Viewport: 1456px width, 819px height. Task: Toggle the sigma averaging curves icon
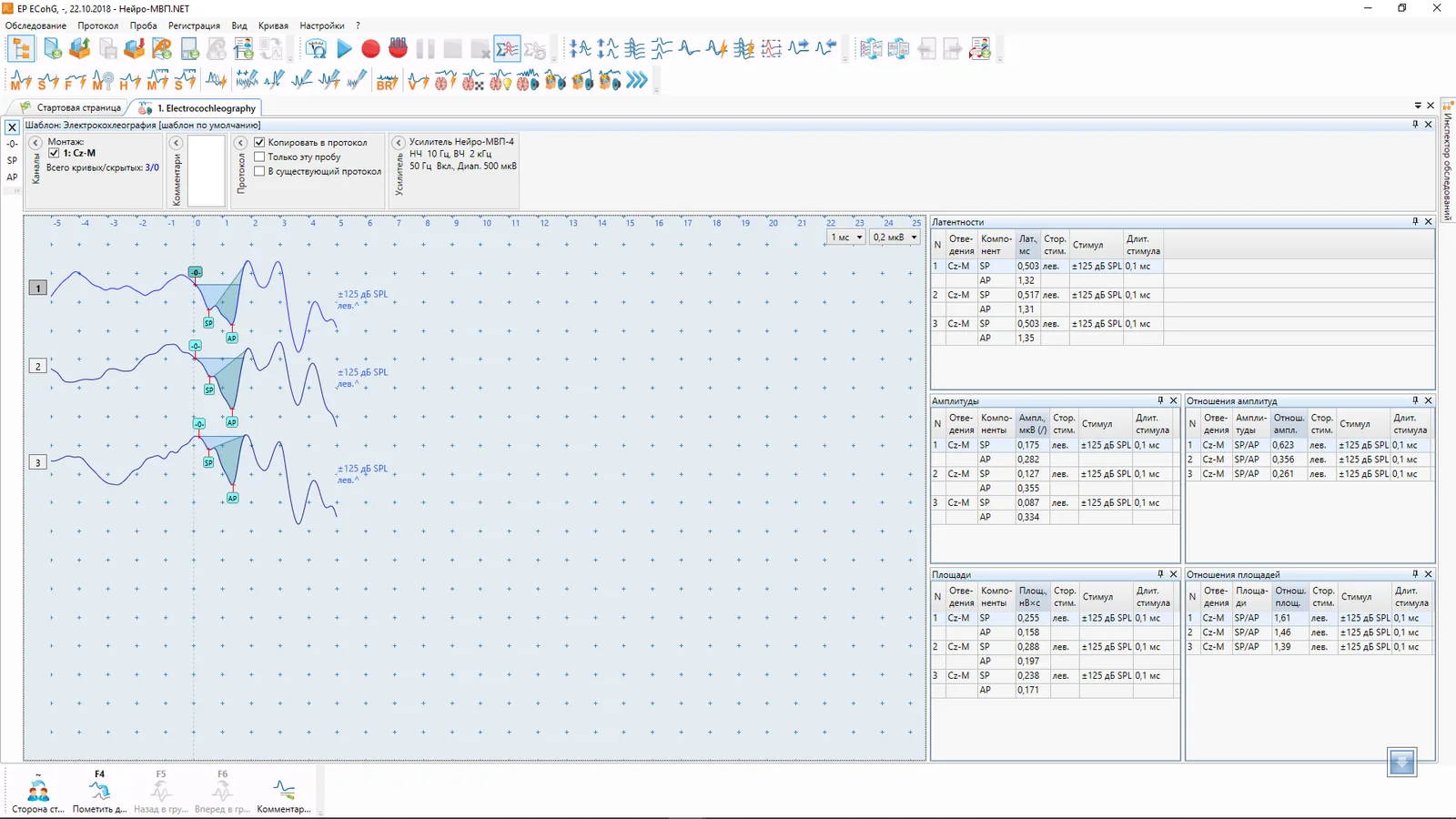click(x=507, y=49)
